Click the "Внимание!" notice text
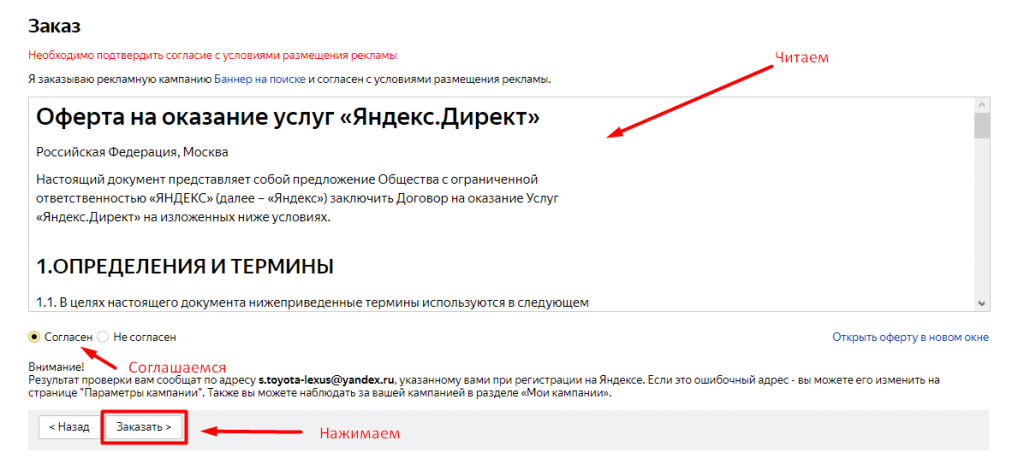 [x=56, y=368]
